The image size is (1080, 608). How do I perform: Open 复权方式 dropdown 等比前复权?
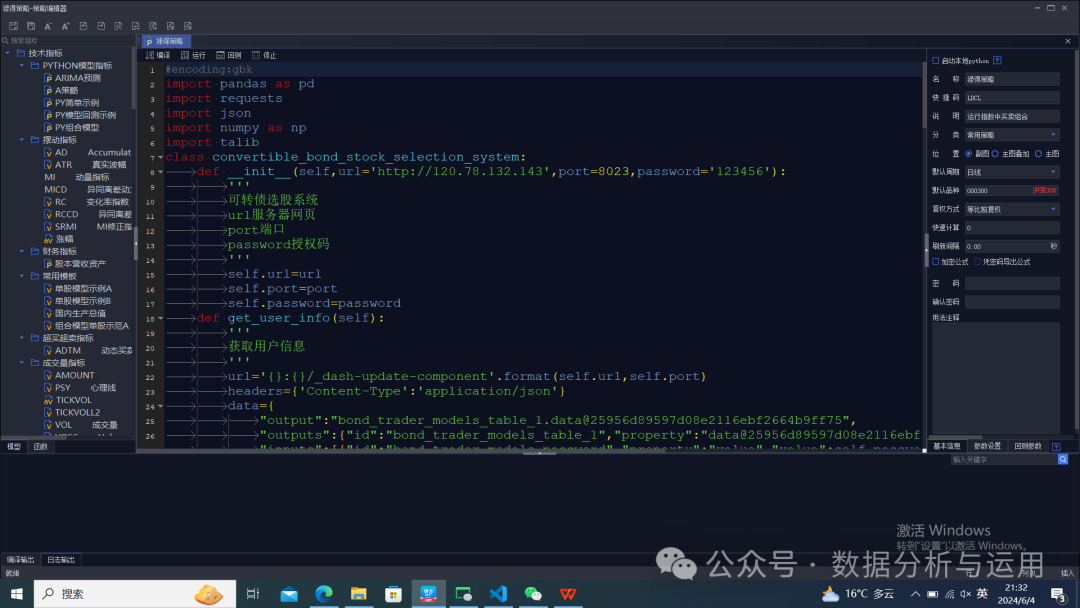pyautogui.click(x=1012, y=209)
